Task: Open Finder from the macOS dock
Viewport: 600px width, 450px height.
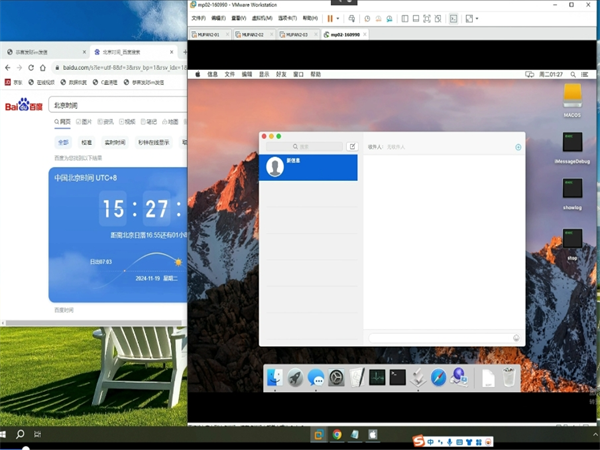Action: (x=274, y=378)
